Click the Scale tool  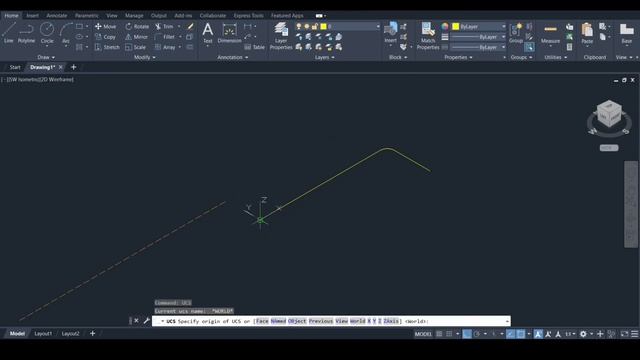pos(136,47)
